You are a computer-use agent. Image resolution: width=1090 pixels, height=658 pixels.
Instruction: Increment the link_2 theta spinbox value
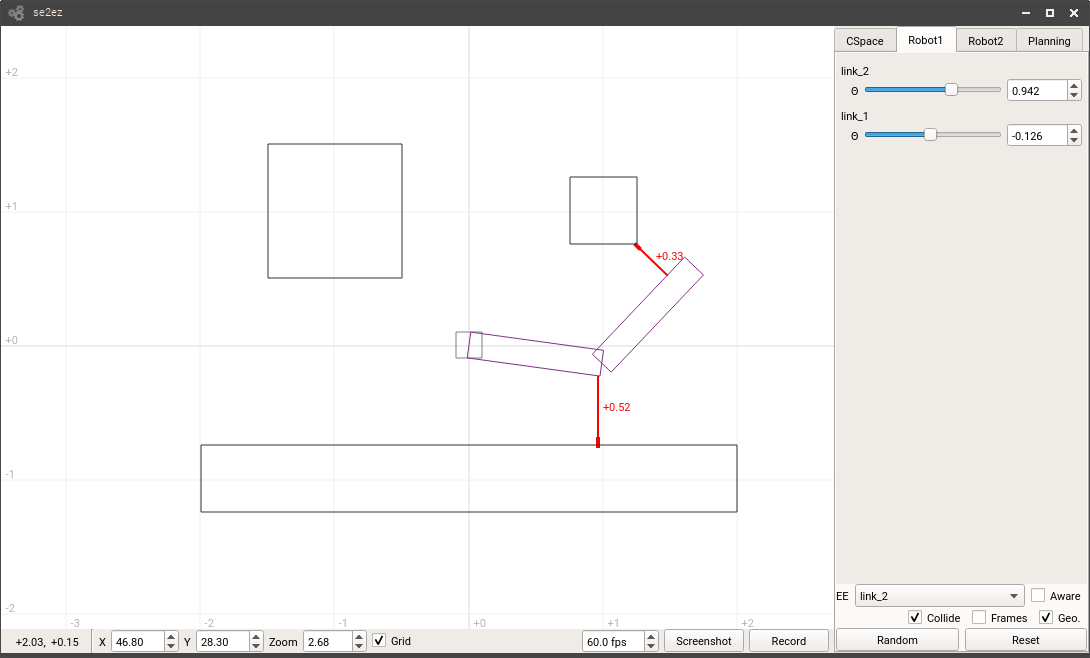click(x=1074, y=86)
